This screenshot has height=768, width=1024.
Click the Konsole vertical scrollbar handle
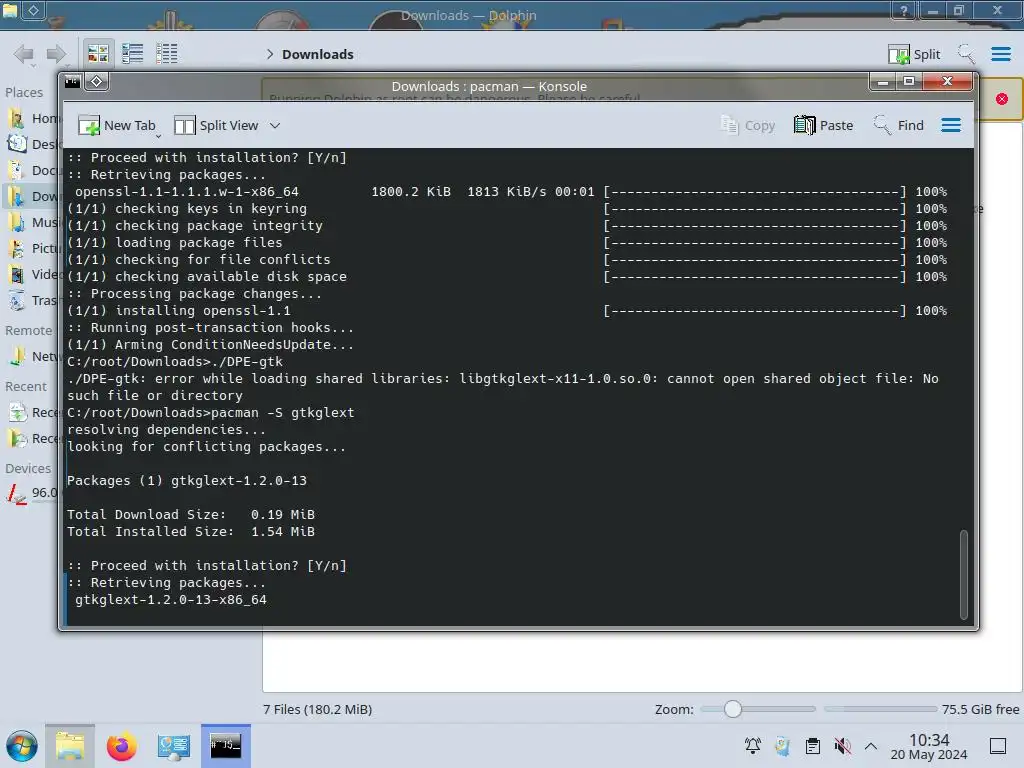963,575
